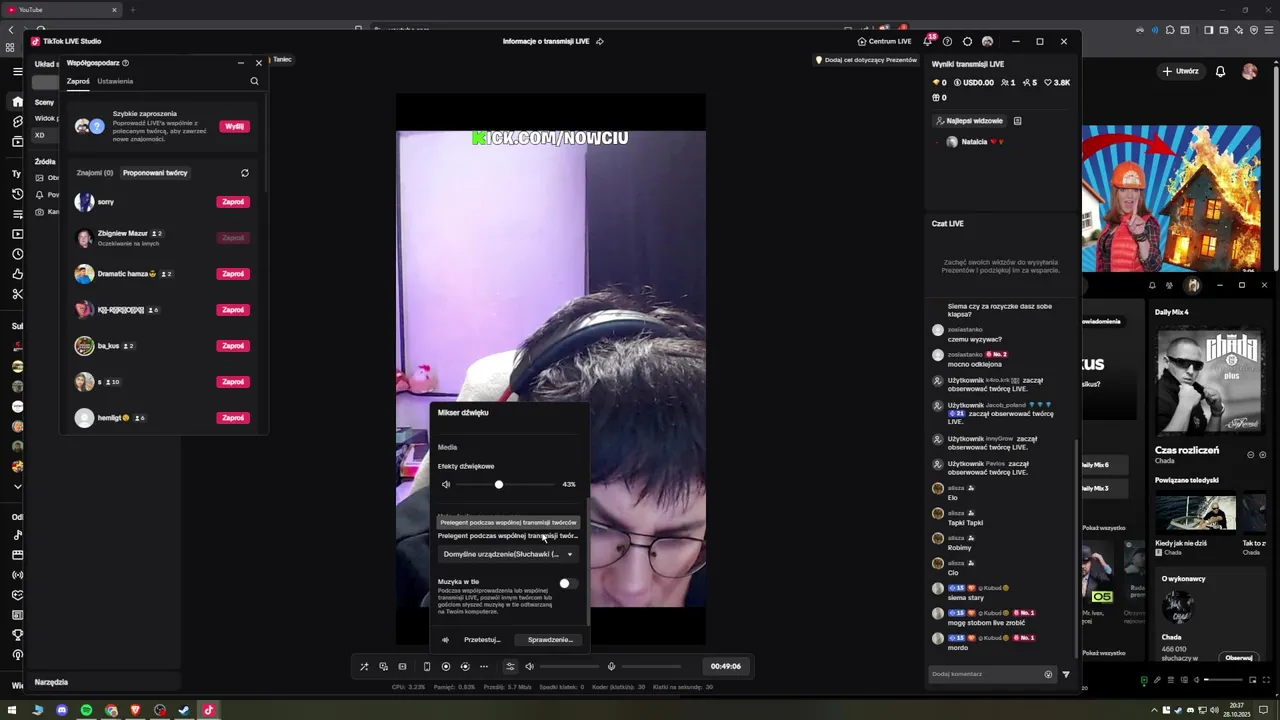The height and width of the screenshot is (720, 1280).
Task: Click the Sprawdzenie button in the mixer
Action: point(550,640)
